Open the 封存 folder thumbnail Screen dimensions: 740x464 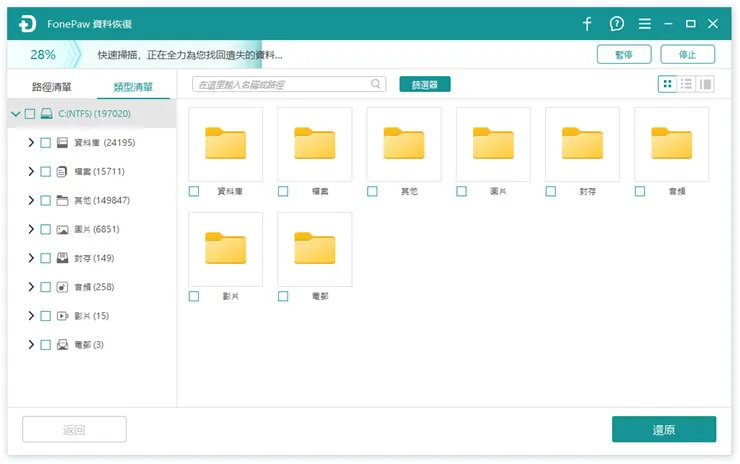click(582, 144)
